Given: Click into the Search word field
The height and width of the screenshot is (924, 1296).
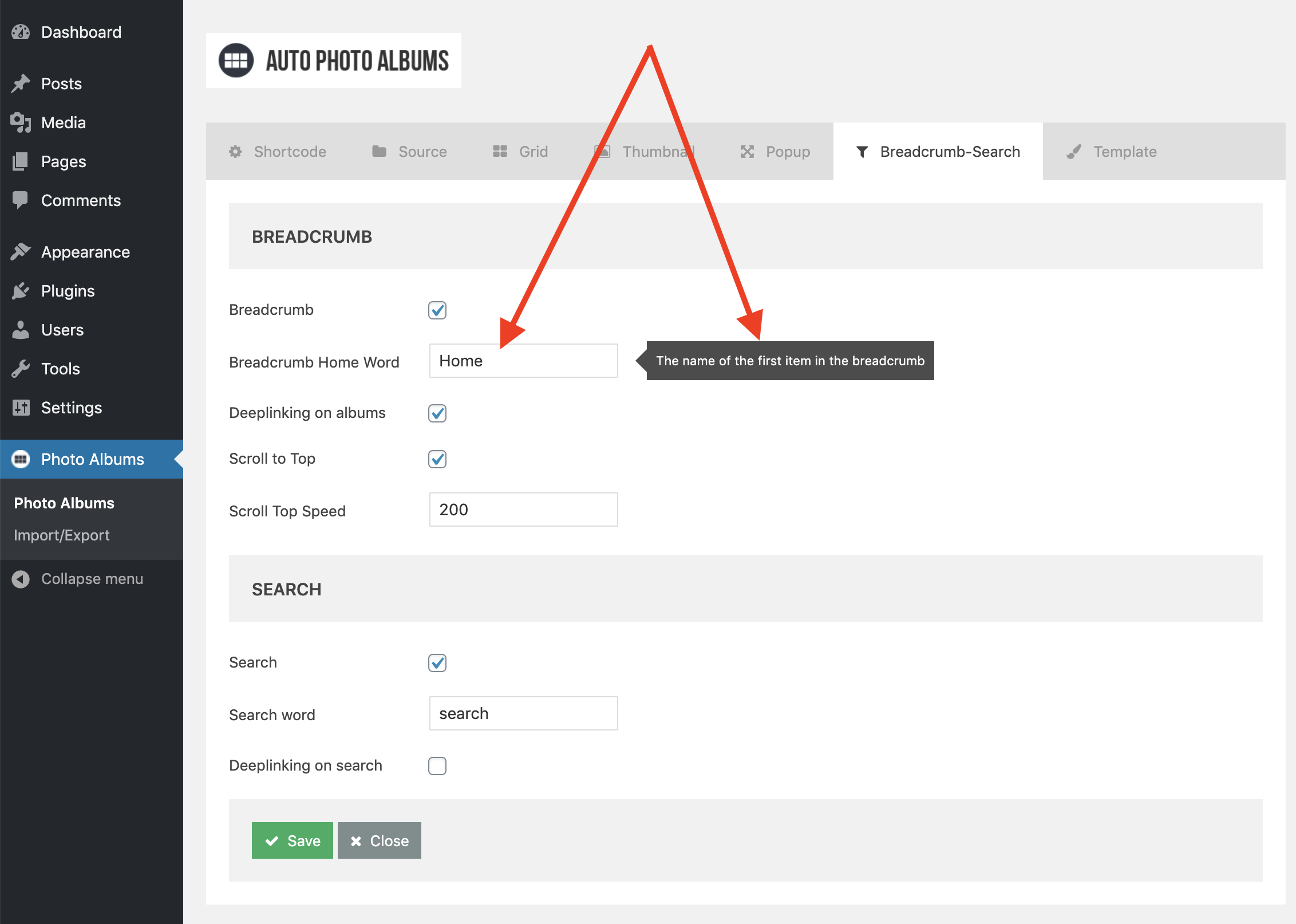Looking at the screenshot, I should coord(524,713).
